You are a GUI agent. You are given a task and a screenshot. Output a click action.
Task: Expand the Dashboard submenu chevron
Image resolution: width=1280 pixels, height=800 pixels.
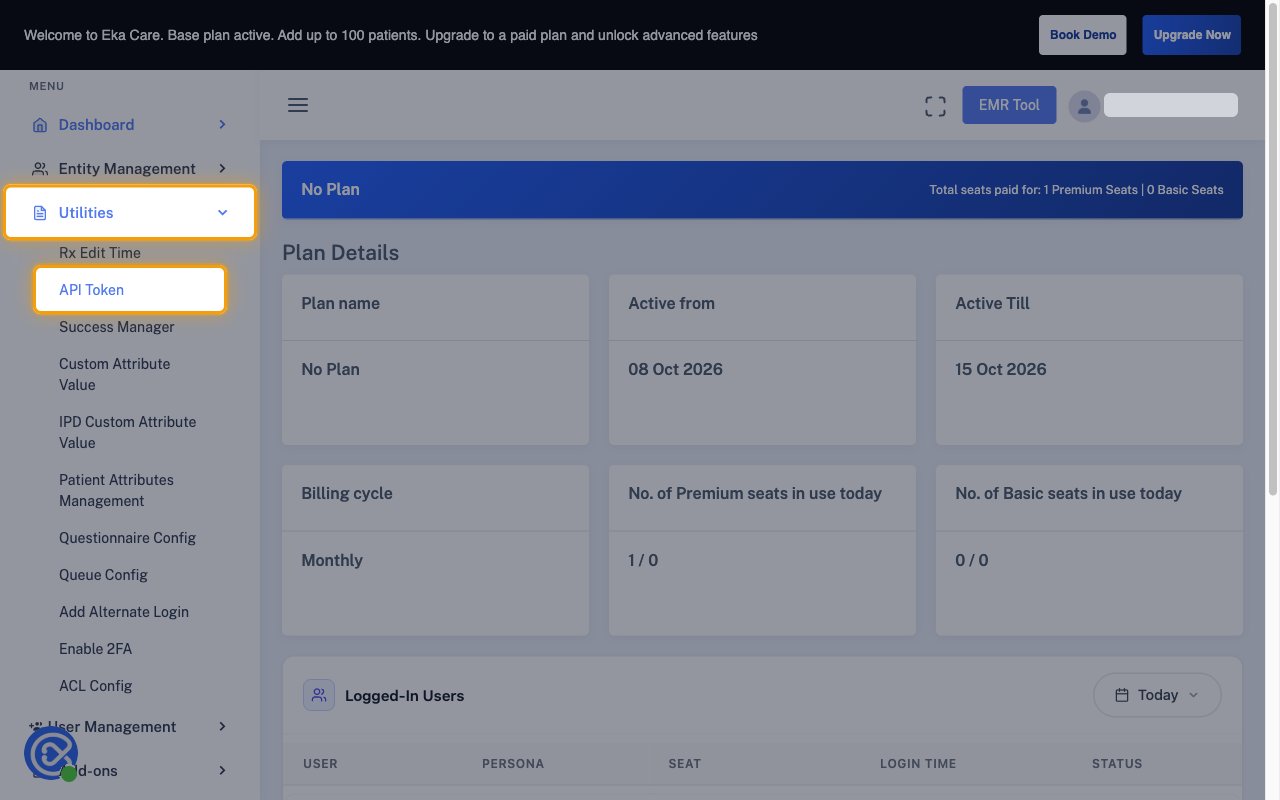click(x=222, y=125)
